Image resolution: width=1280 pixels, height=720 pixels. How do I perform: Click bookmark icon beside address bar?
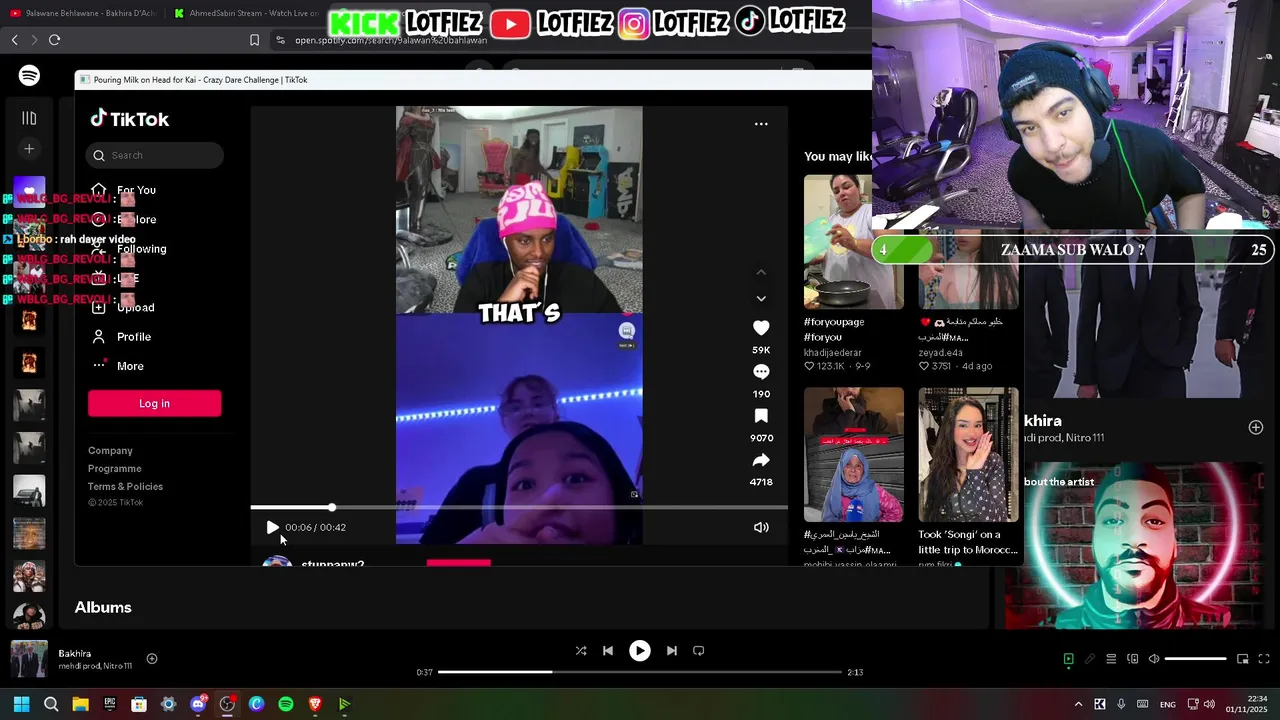click(x=254, y=40)
